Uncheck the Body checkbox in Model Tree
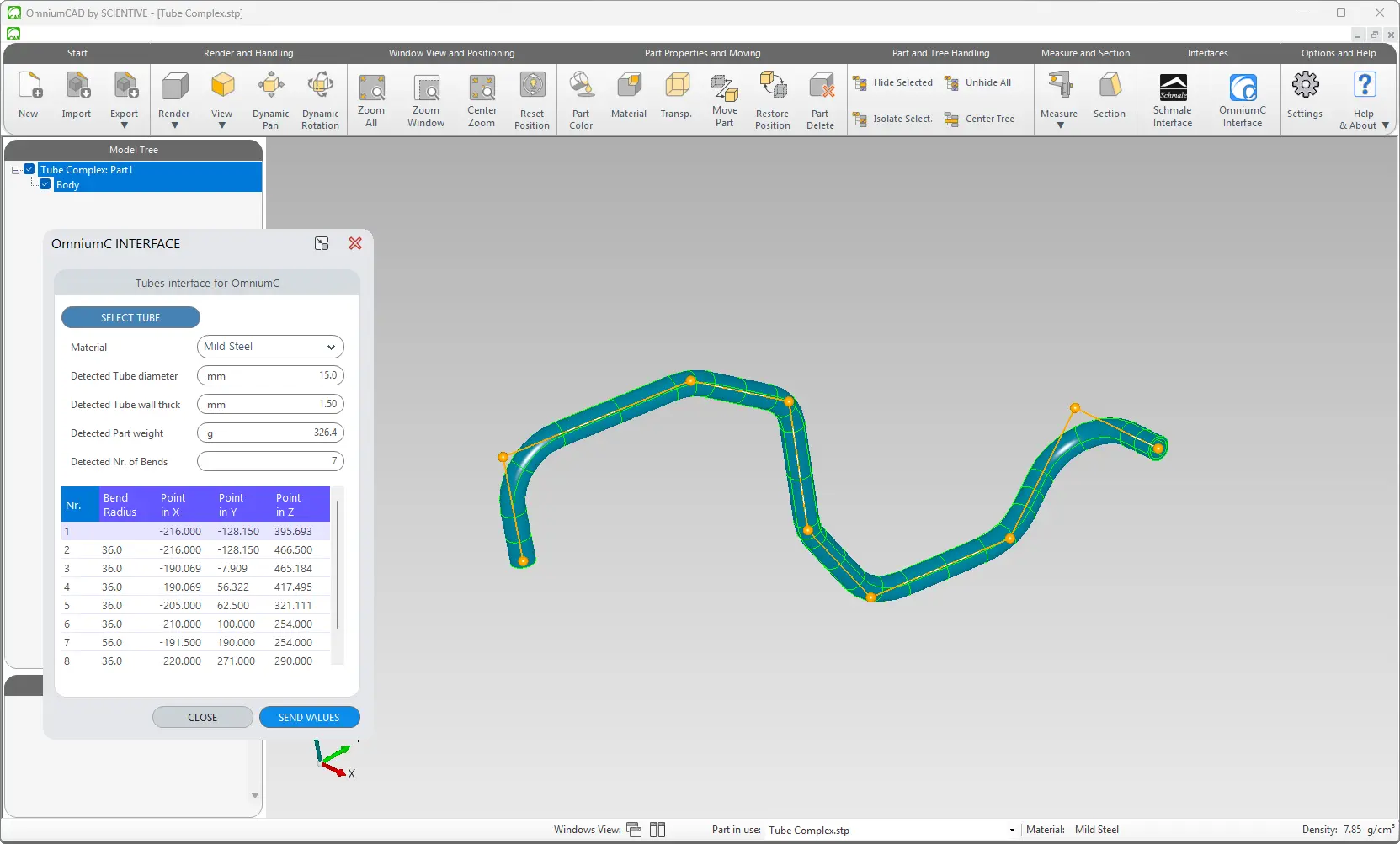Screen dimensions: 1400x844 [45, 184]
